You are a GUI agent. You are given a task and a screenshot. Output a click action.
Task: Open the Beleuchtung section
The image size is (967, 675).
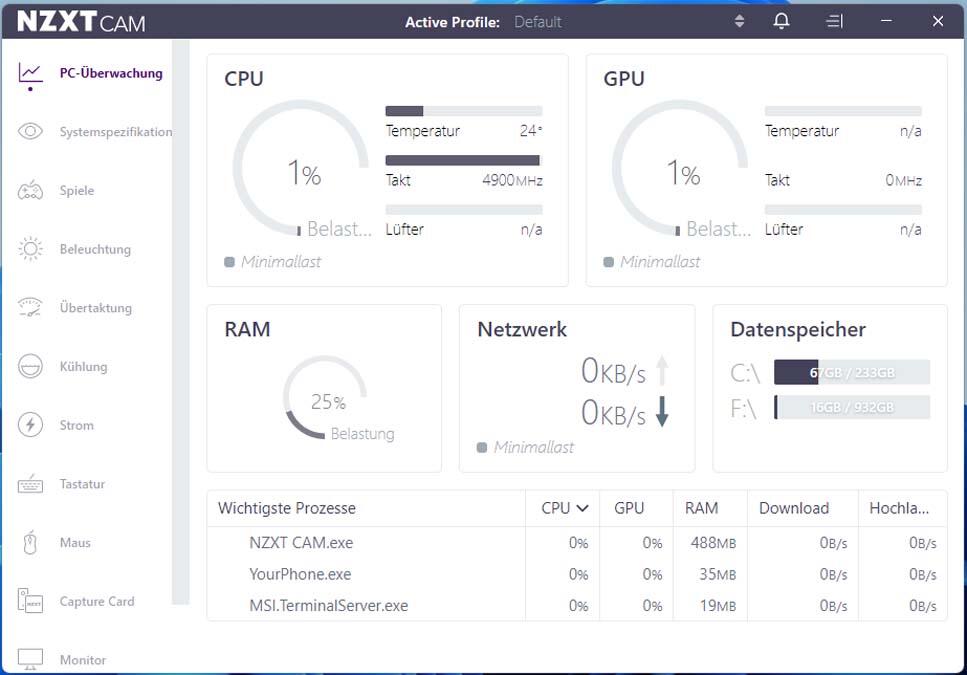tap(95, 249)
